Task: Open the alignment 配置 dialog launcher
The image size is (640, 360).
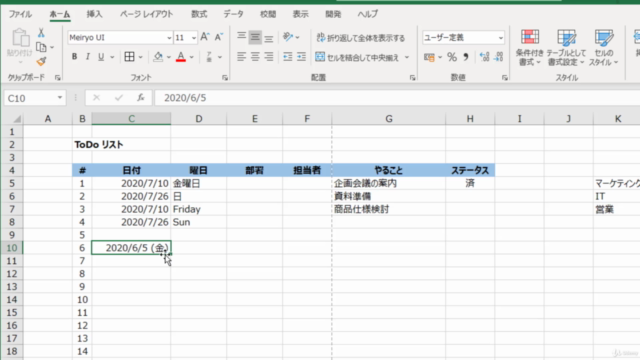Action: [412, 78]
